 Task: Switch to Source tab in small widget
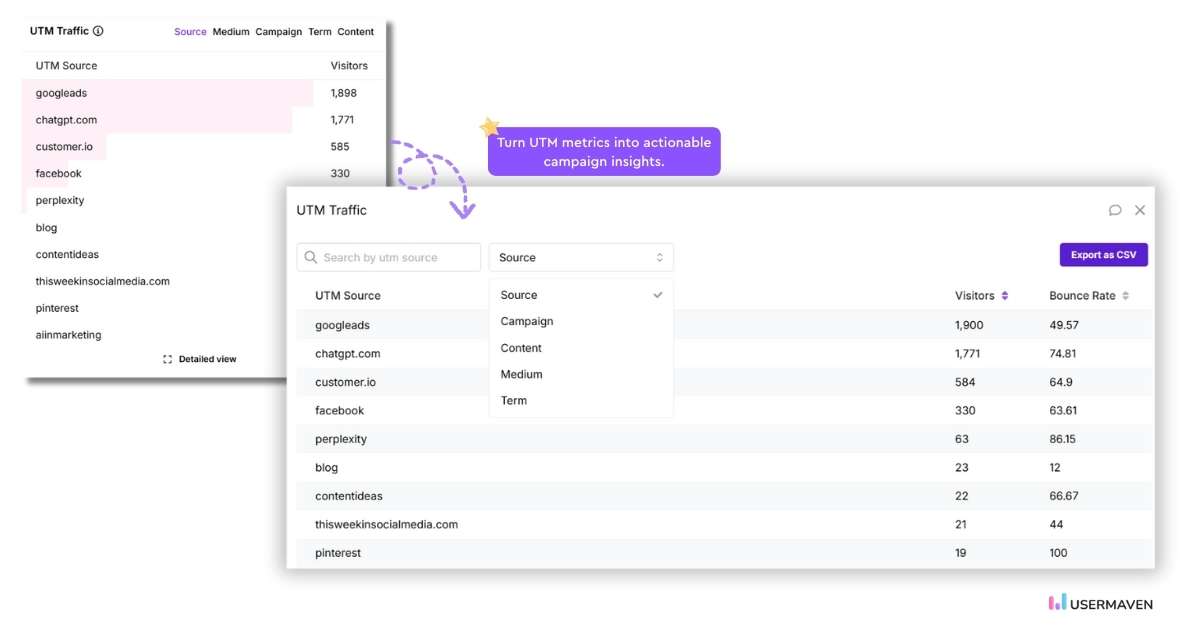coord(190,32)
